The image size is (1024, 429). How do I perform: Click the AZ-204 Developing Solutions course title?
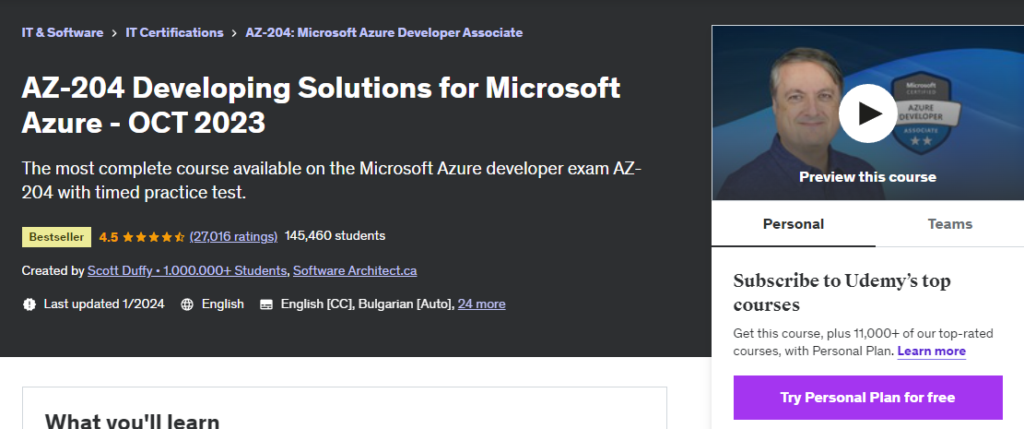(x=321, y=105)
